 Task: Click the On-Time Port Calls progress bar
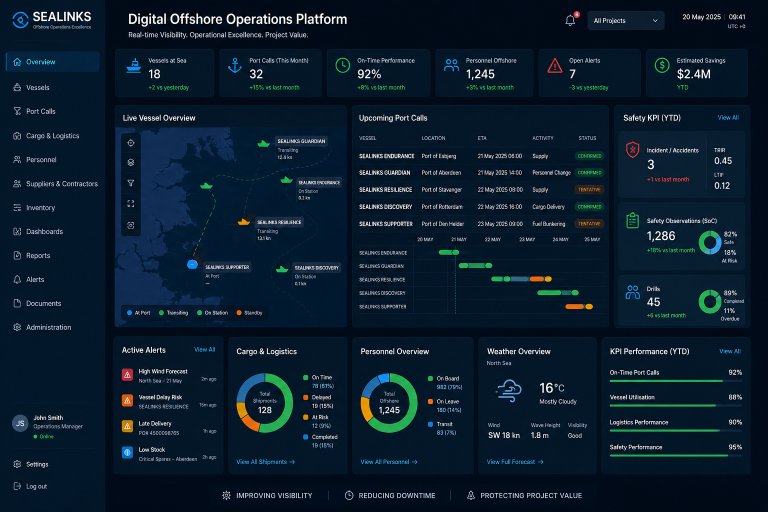(676, 381)
